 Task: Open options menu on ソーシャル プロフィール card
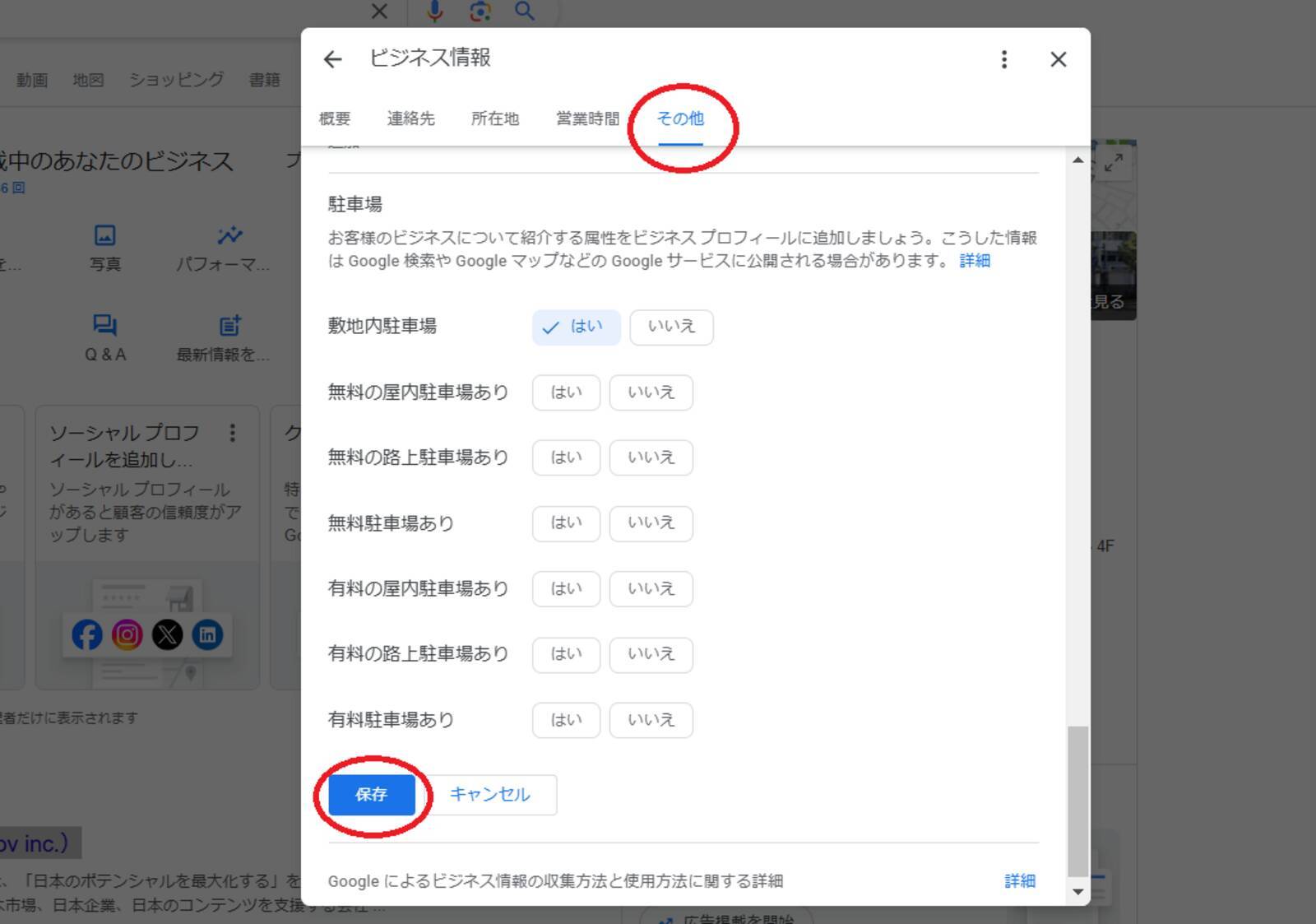click(x=233, y=433)
